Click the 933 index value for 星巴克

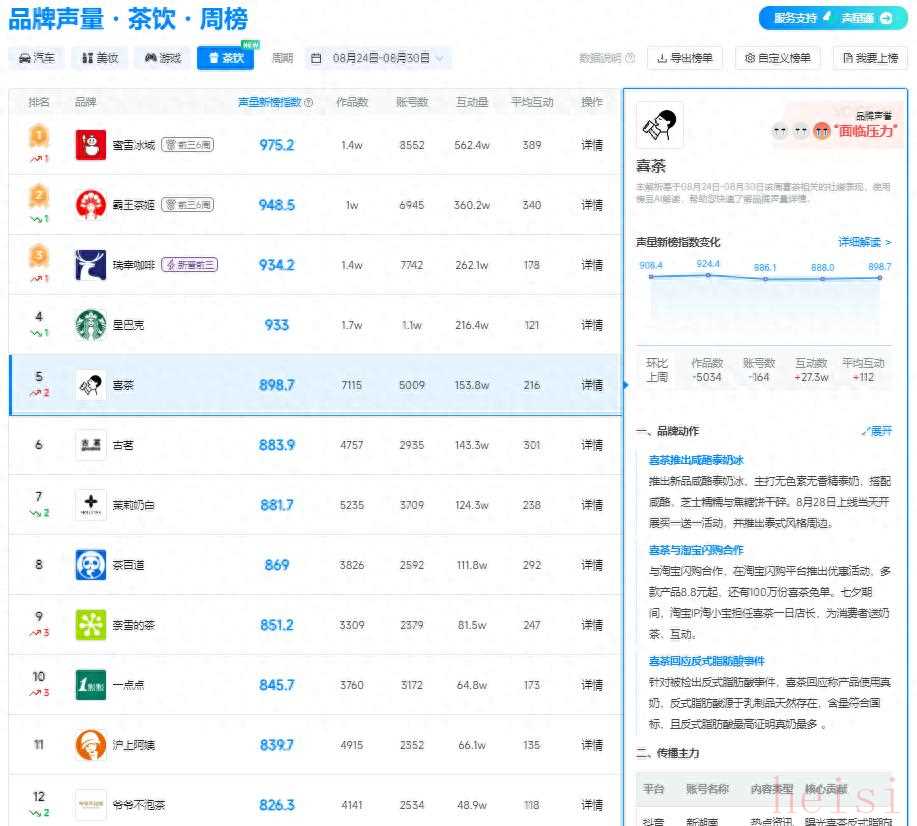(277, 325)
